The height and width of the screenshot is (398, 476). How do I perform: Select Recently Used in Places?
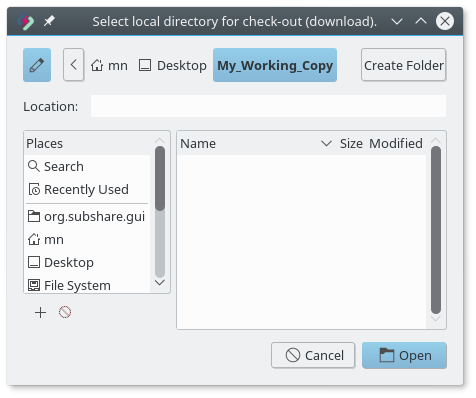(88, 189)
